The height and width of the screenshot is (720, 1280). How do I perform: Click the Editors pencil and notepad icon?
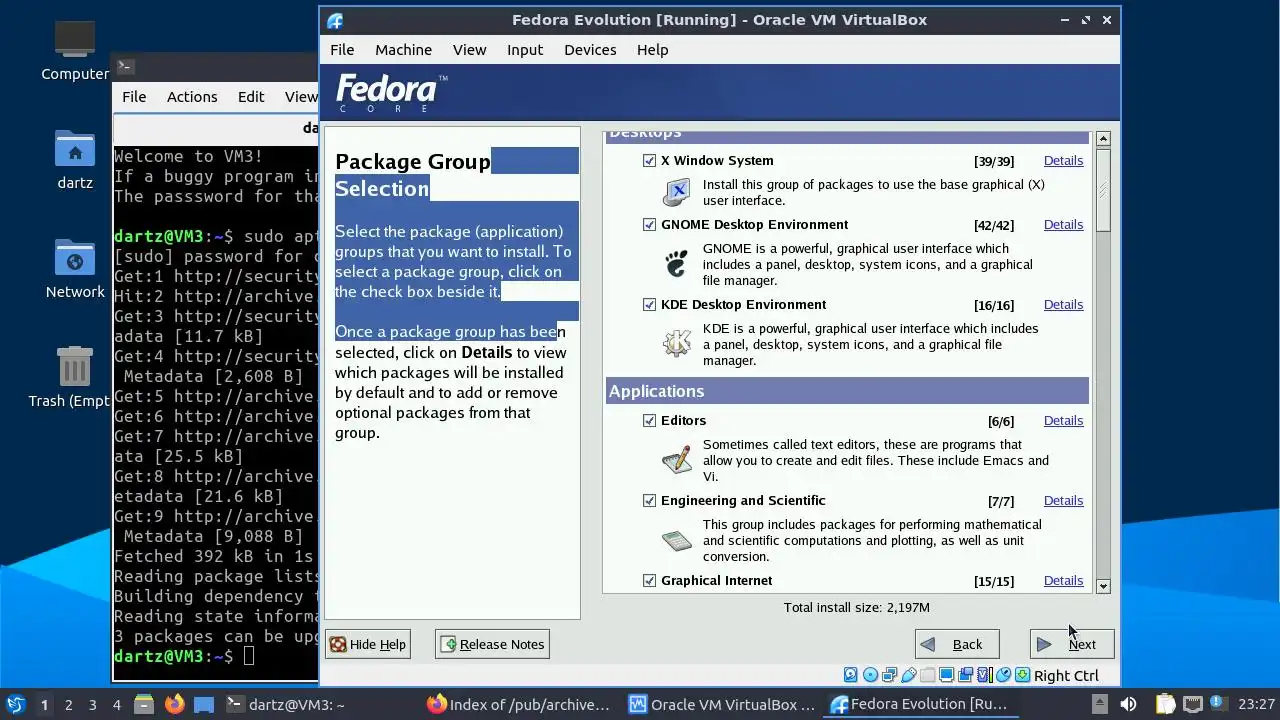[677, 459]
